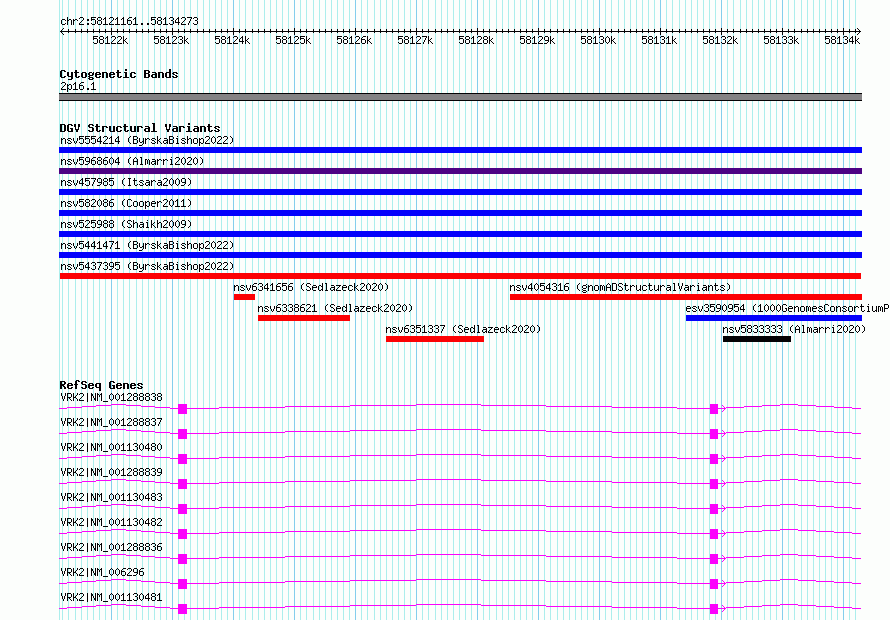Click the red nsv5437395 variant bar
This screenshot has width=890, height=620.
point(460,276)
